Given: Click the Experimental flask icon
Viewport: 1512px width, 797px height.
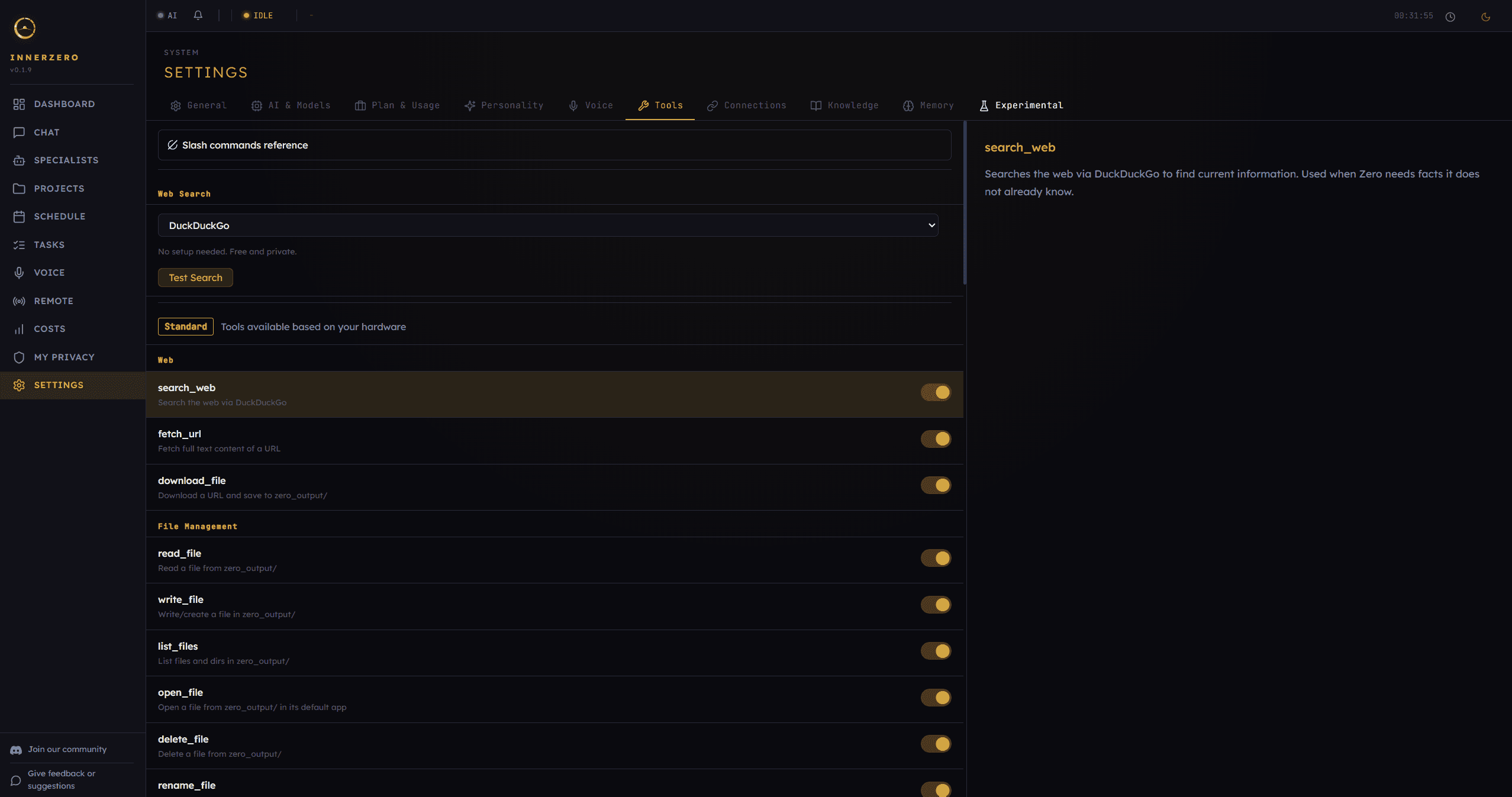Looking at the screenshot, I should [x=984, y=106].
